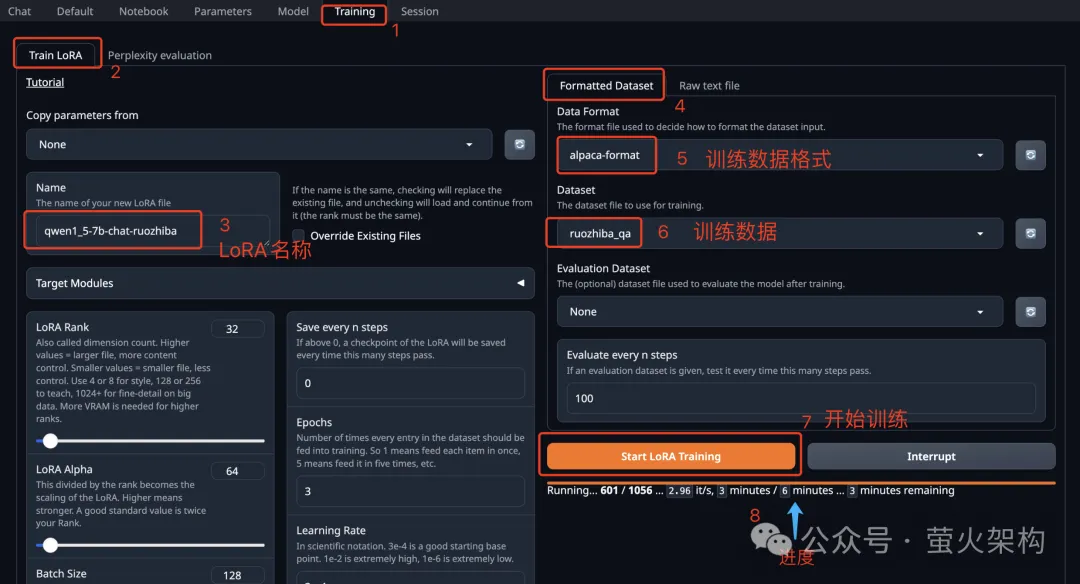Open the Notebook tab
This screenshot has height=584, width=1080.
pos(143,11)
